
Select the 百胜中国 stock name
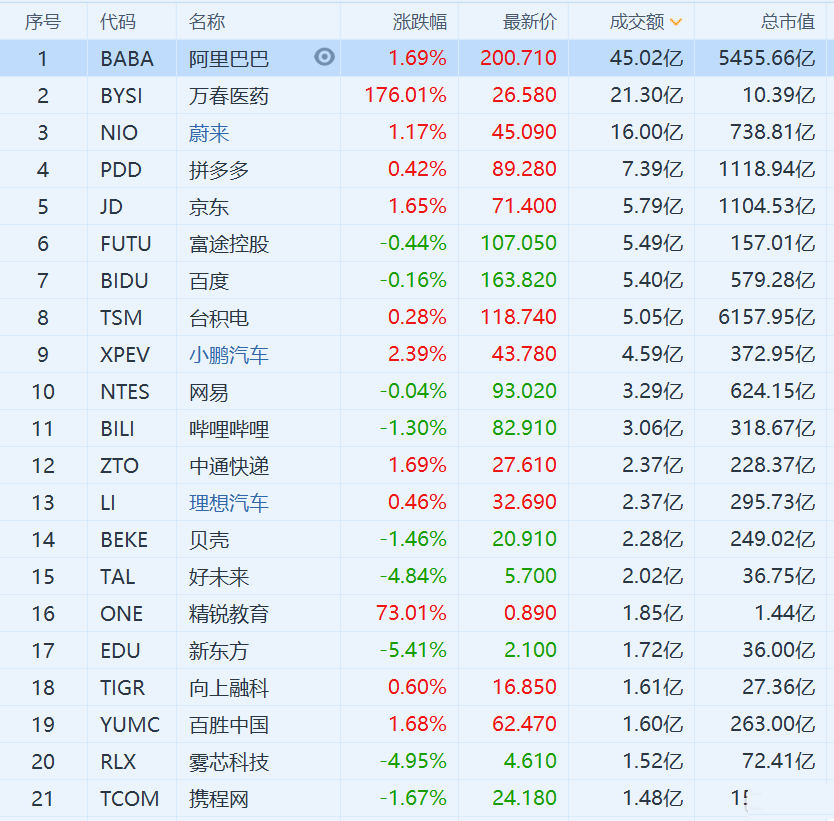click(229, 724)
